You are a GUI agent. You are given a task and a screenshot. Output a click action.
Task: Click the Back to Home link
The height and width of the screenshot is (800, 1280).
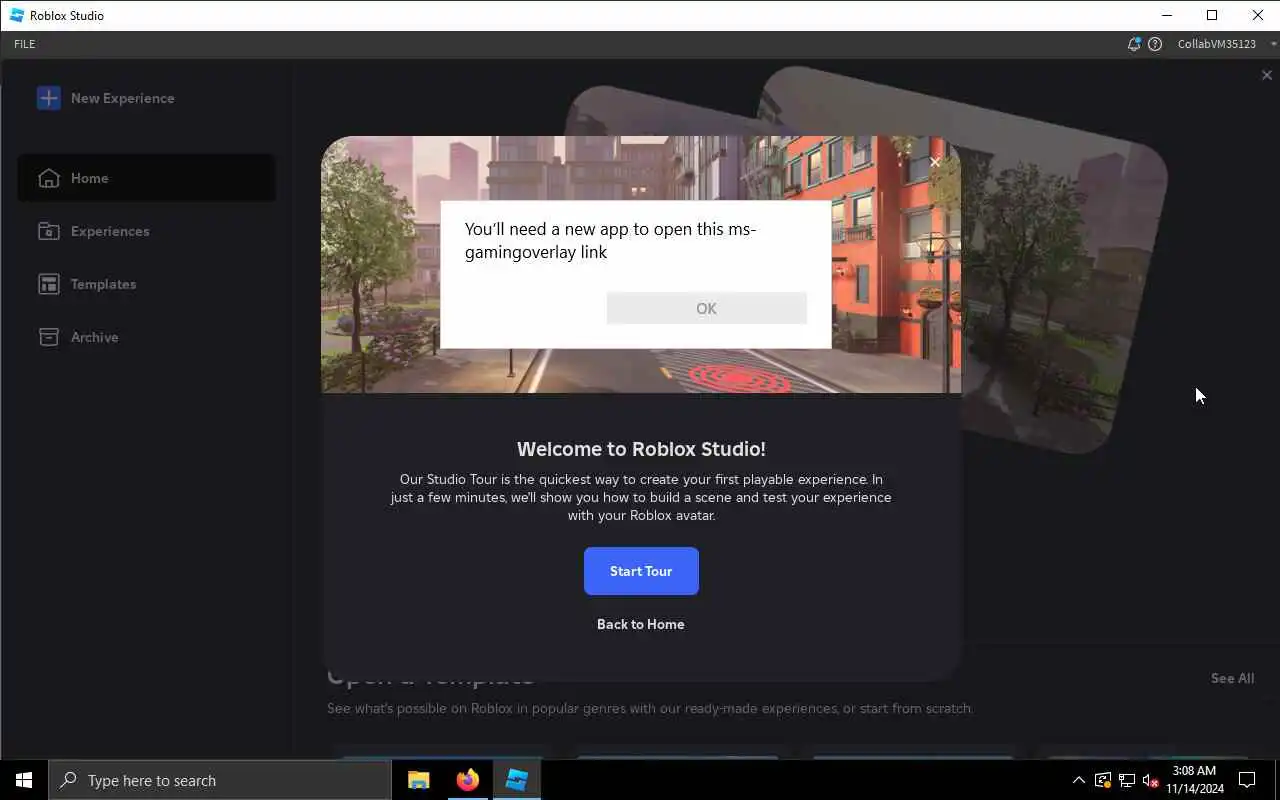click(x=641, y=624)
